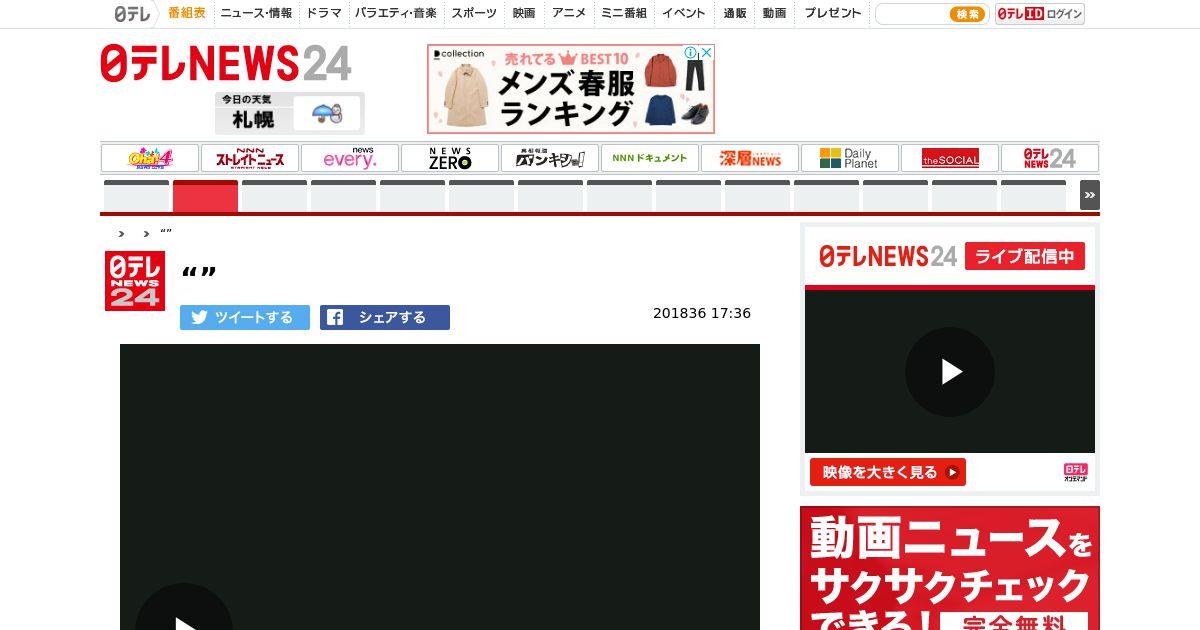The image size is (1200, 630).
Task: Click the orange 検索 search button
Action: pyautogui.click(x=967, y=14)
